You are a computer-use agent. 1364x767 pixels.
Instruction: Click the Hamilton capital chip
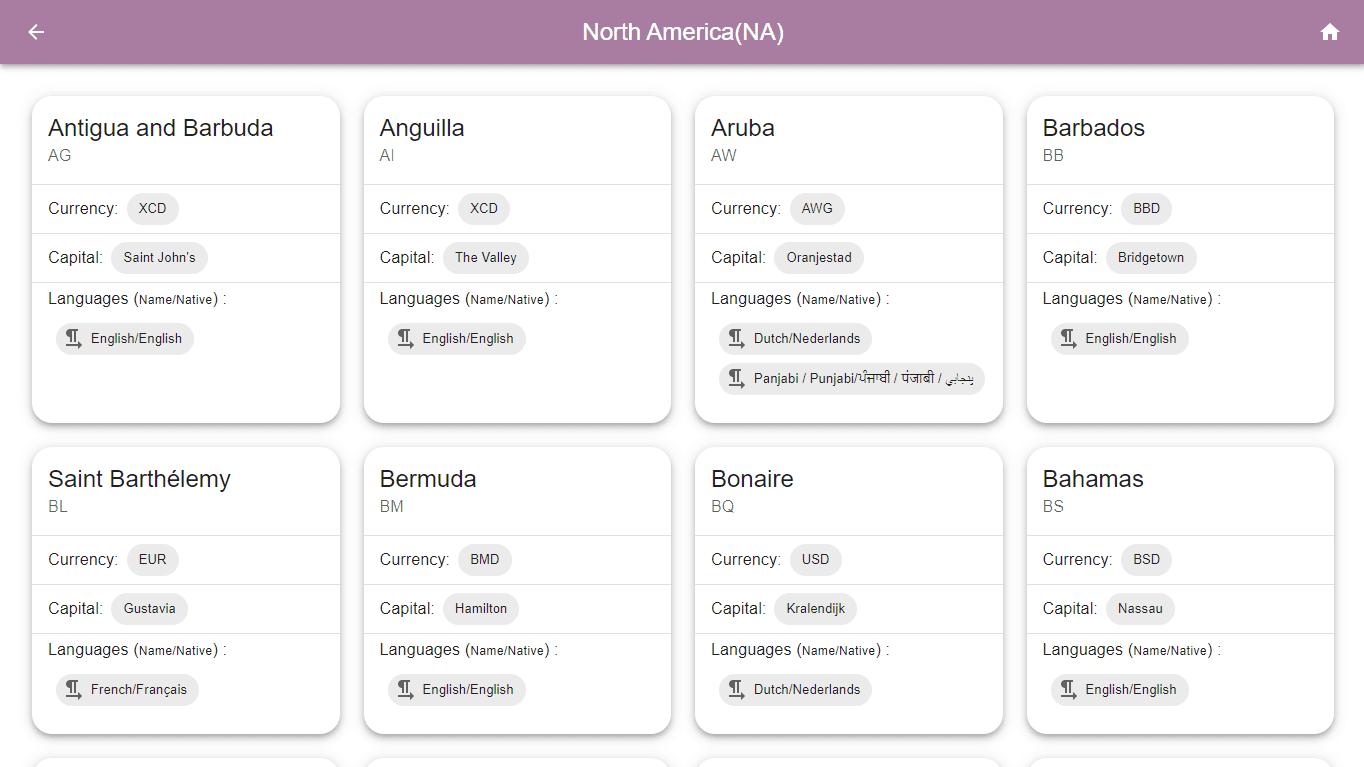point(481,608)
